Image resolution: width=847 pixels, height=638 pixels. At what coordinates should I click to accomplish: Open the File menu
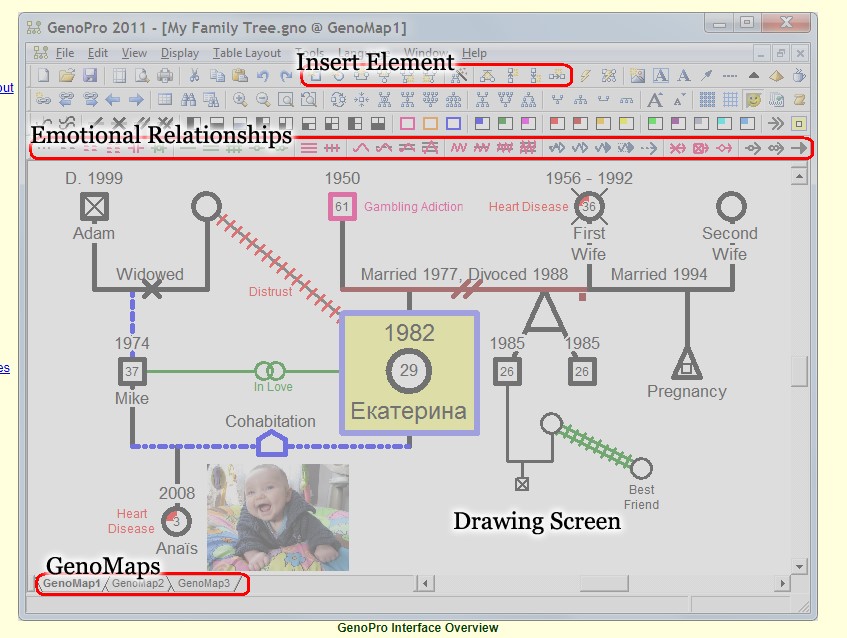[65, 53]
